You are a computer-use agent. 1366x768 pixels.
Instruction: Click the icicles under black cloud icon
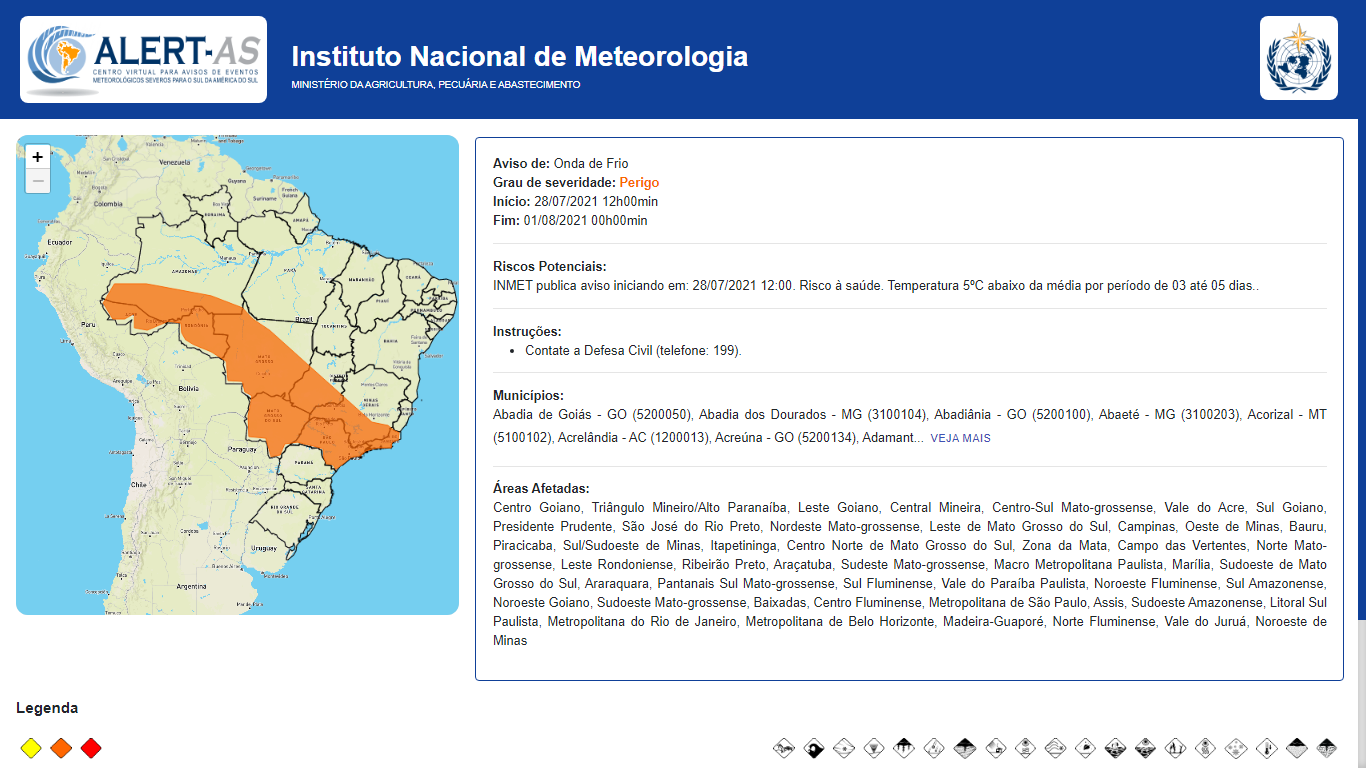tap(903, 748)
